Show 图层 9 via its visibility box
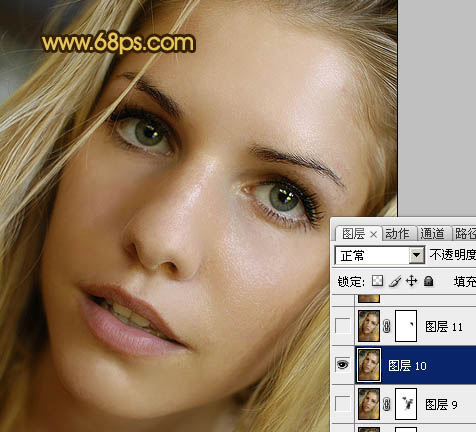Image resolution: width=476 pixels, height=432 pixels. click(x=343, y=404)
